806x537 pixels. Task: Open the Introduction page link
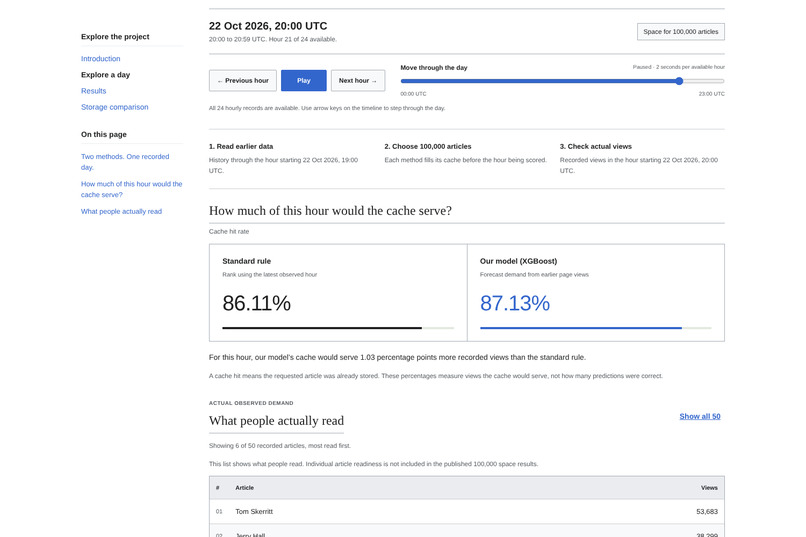click(101, 59)
